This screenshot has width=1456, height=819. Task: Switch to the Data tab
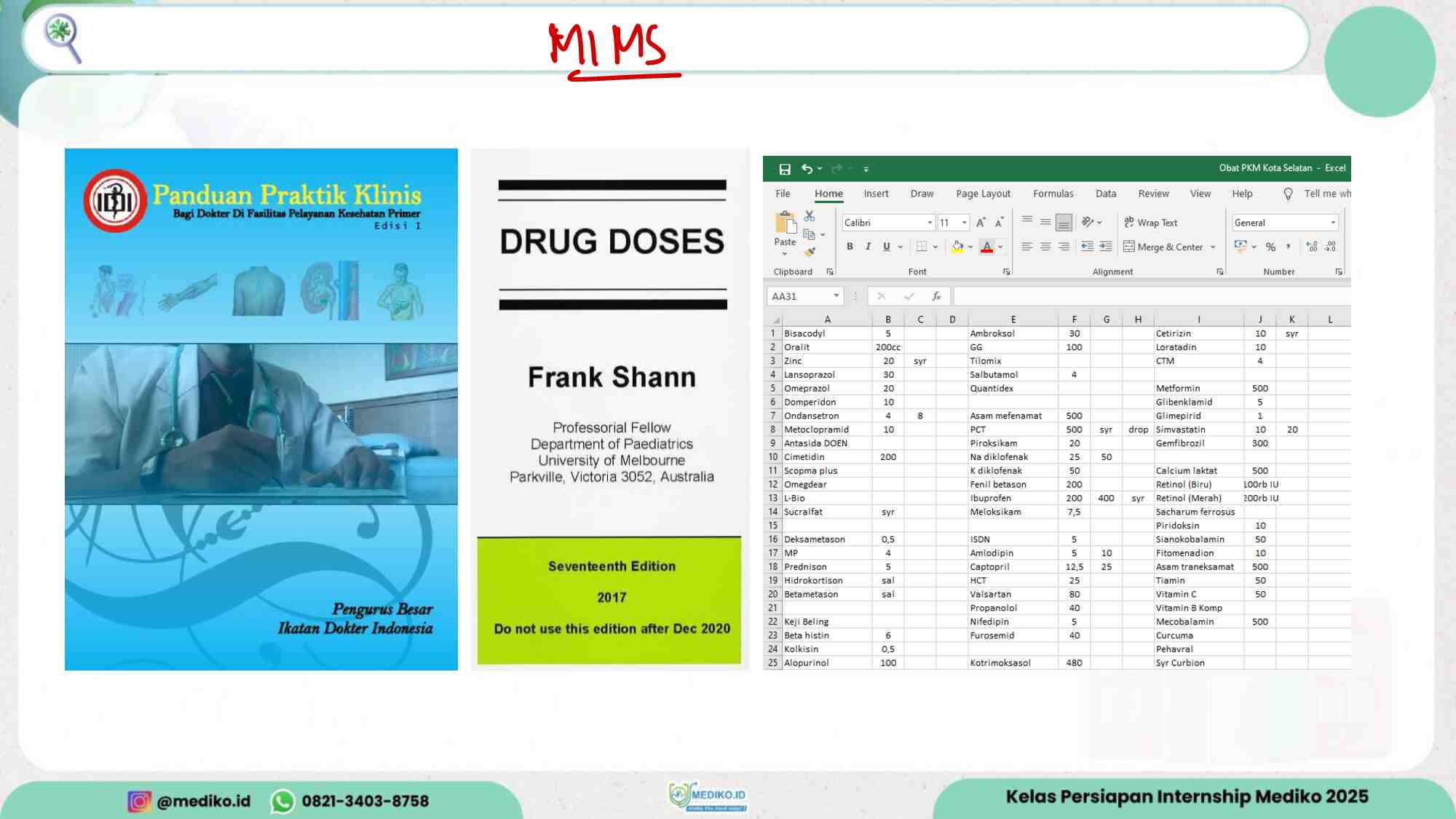pos(1105,194)
